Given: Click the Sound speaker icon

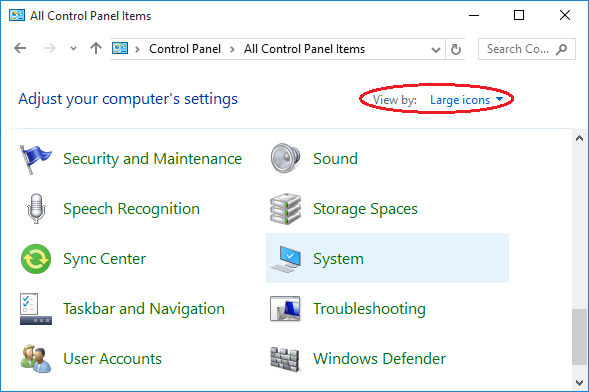Looking at the screenshot, I should 285,158.
